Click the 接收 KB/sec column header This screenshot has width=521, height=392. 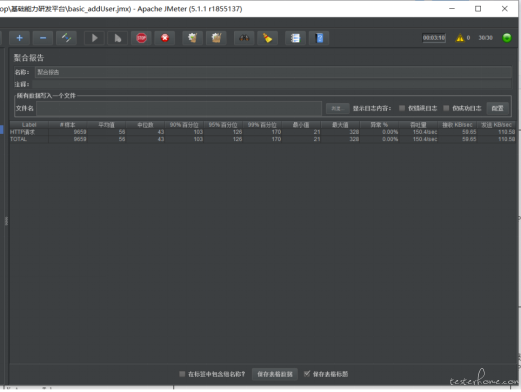[457, 125]
